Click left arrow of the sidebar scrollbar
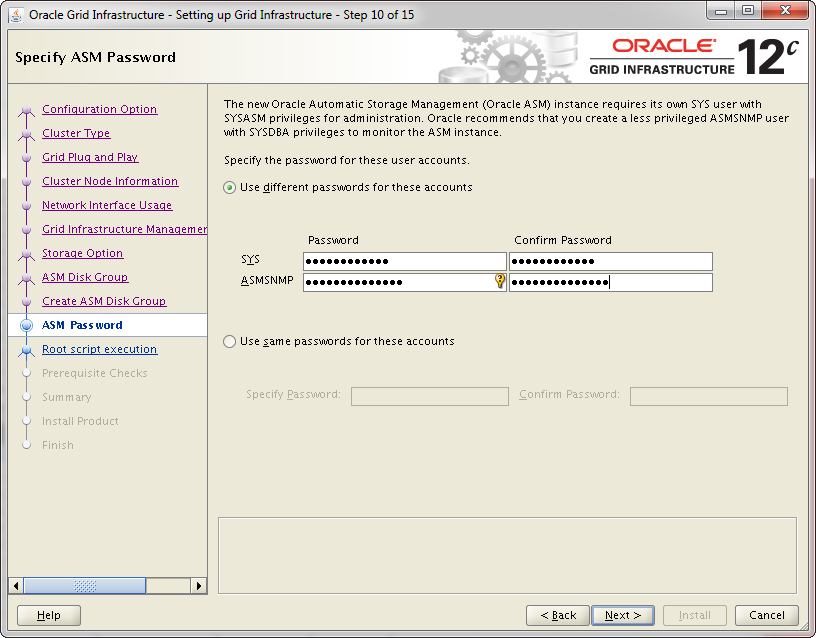The image size is (816, 638). [x=15, y=586]
